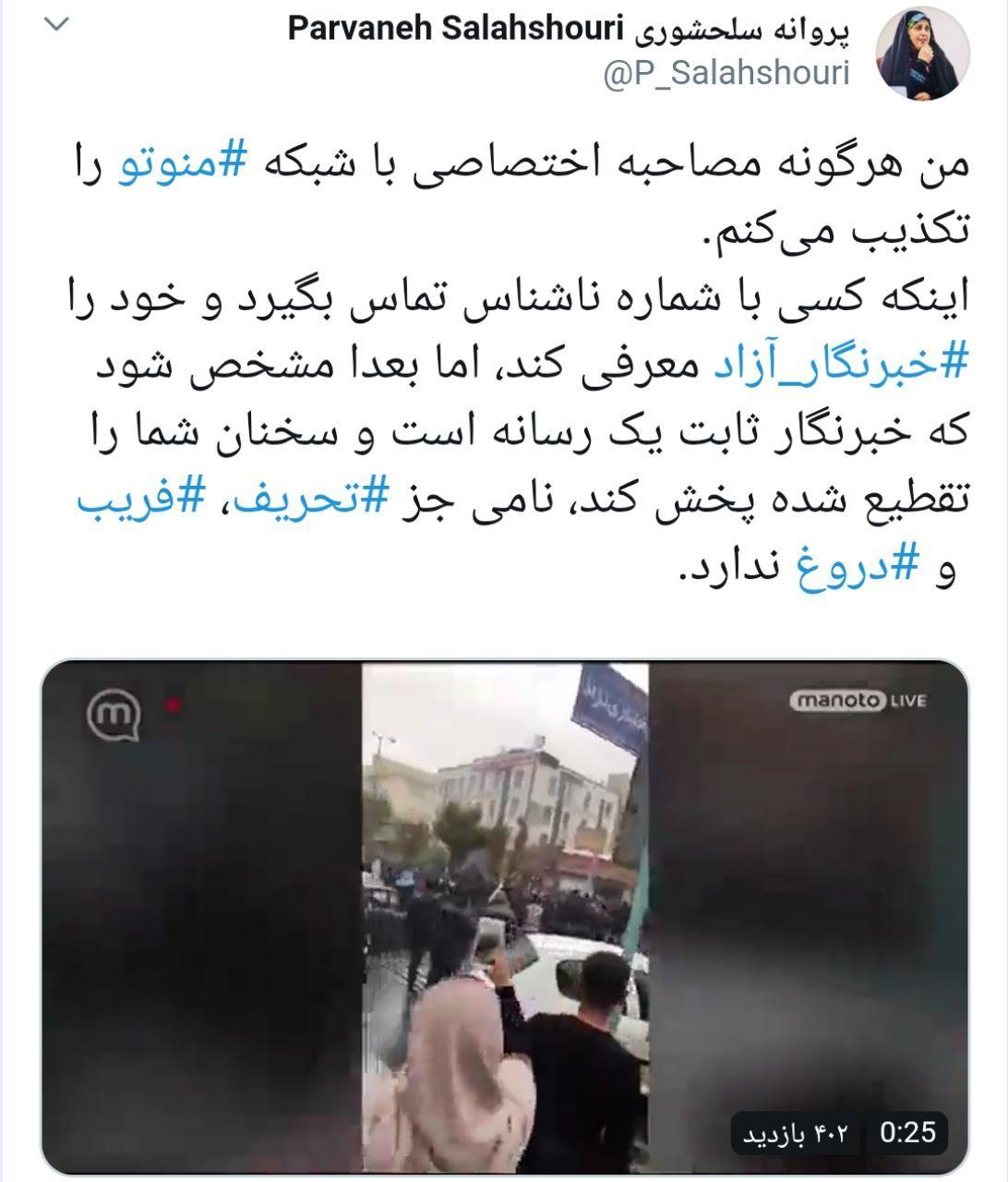Viewport: 1008px width, 1182px height.
Task: Click the Manoto logo in the video
Action: [x=113, y=717]
